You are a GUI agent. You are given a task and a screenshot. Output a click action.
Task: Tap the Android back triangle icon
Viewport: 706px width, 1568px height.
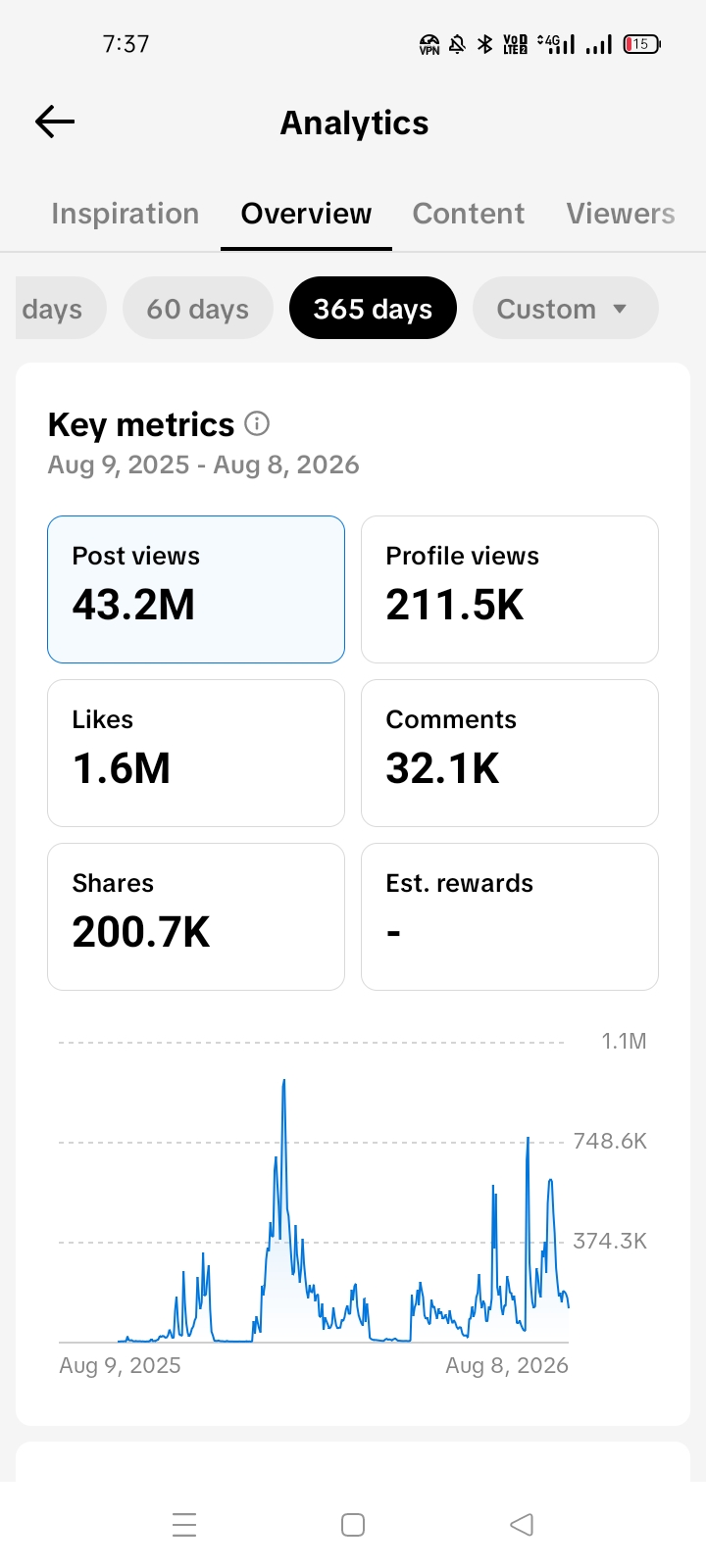pos(522,1525)
